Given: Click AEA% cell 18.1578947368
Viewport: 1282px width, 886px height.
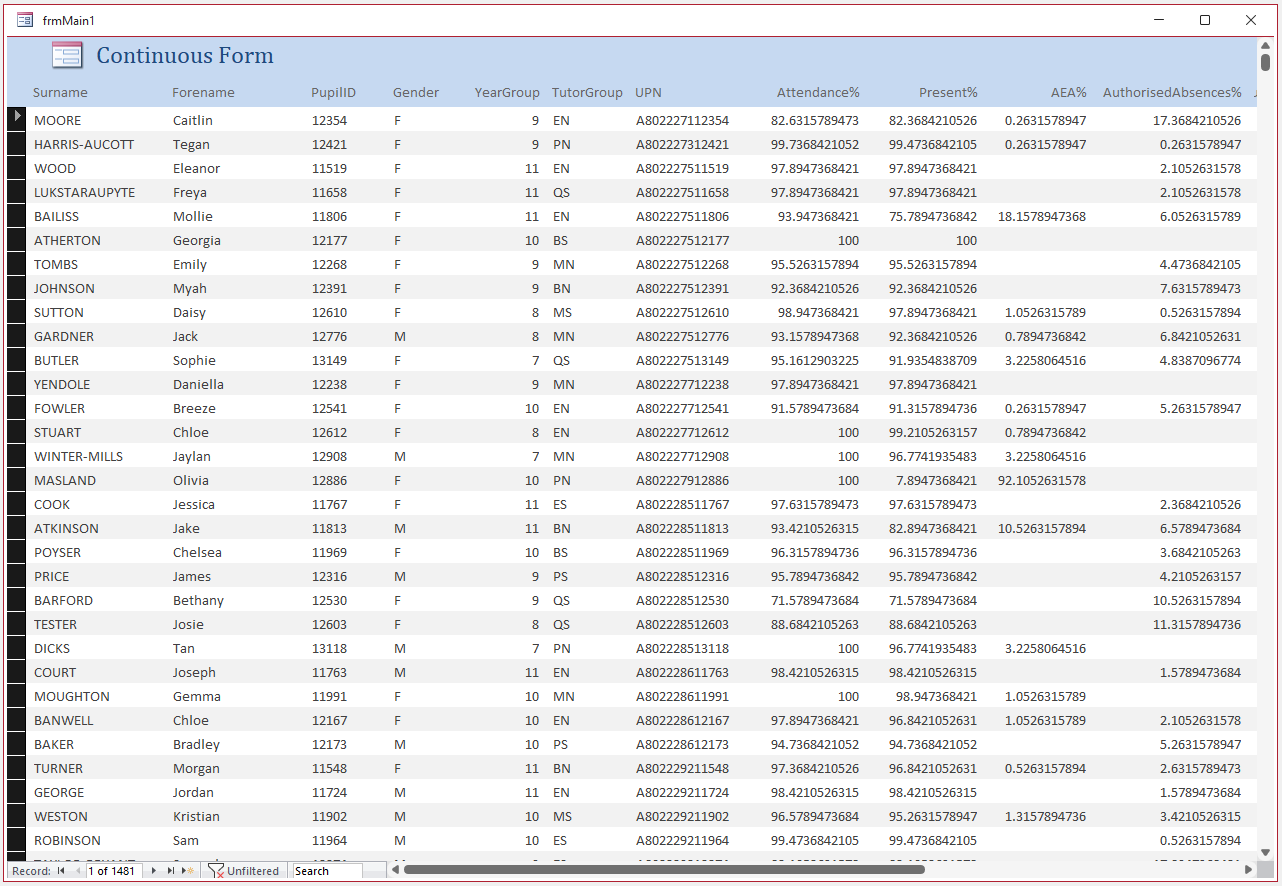Looking at the screenshot, I should [x=1042, y=216].
